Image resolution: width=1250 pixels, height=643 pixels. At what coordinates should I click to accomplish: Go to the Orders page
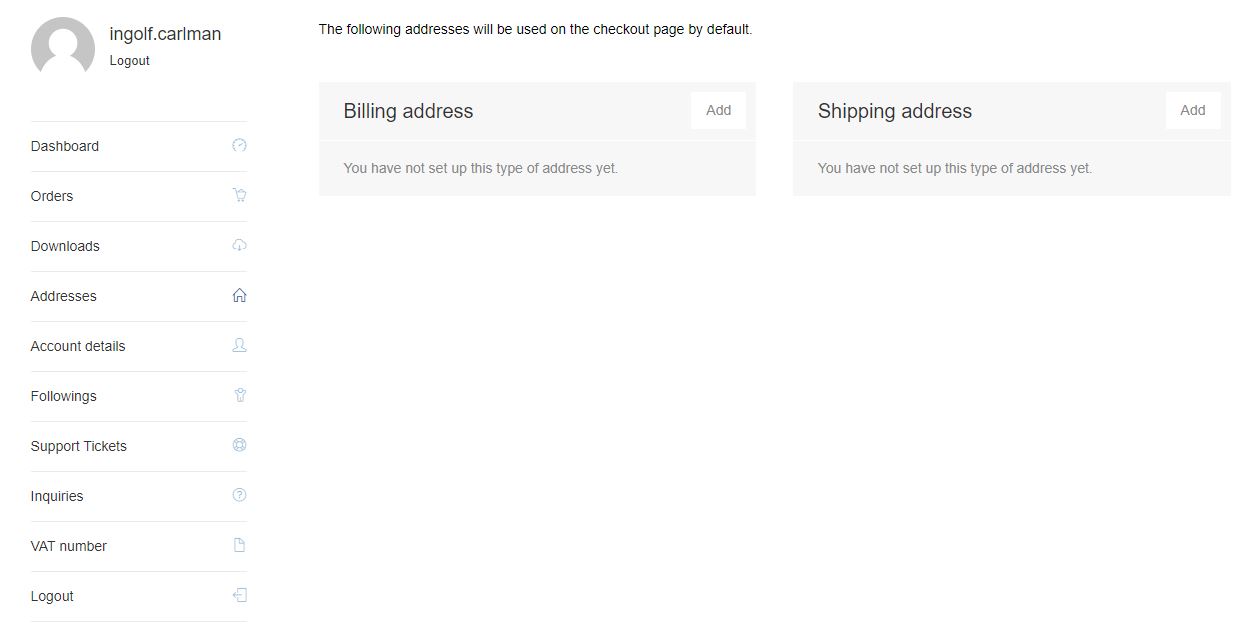pos(52,196)
